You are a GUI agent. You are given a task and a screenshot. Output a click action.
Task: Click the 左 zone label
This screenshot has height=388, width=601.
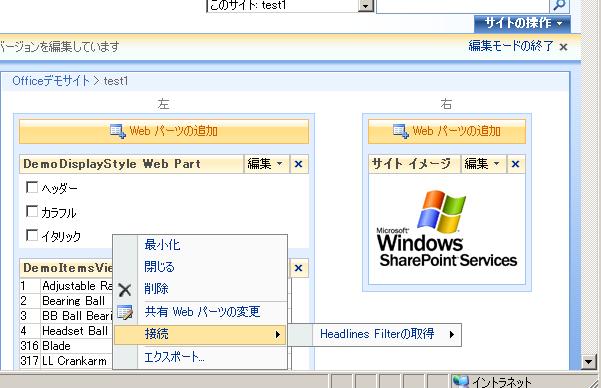tap(163, 104)
